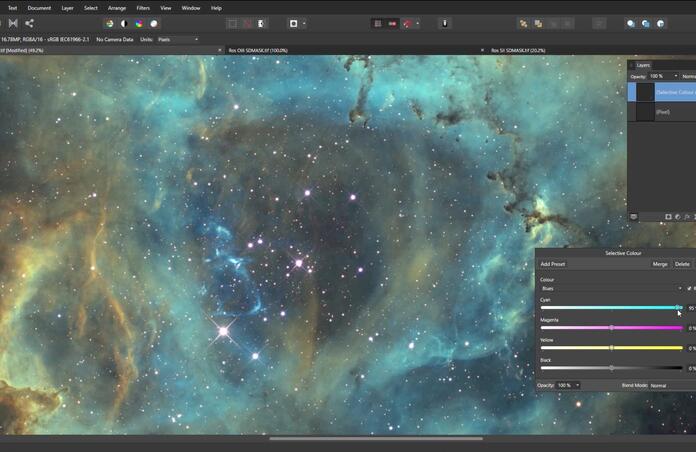Viewport: 696px width, 452px height.
Task: Open the Quick Mask options arrow
Action: point(304,24)
